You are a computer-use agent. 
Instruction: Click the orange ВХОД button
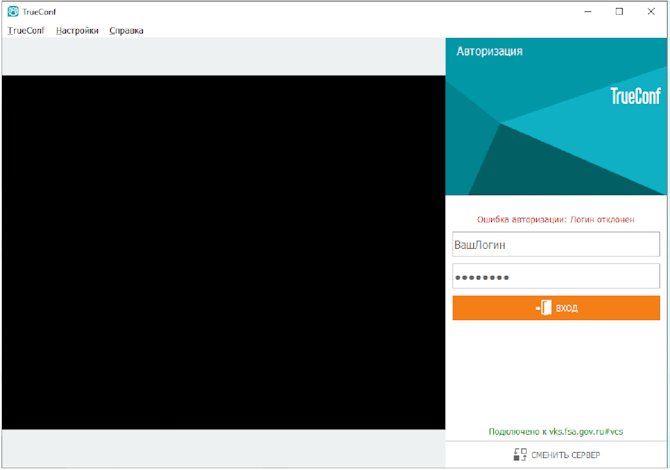pos(556,308)
